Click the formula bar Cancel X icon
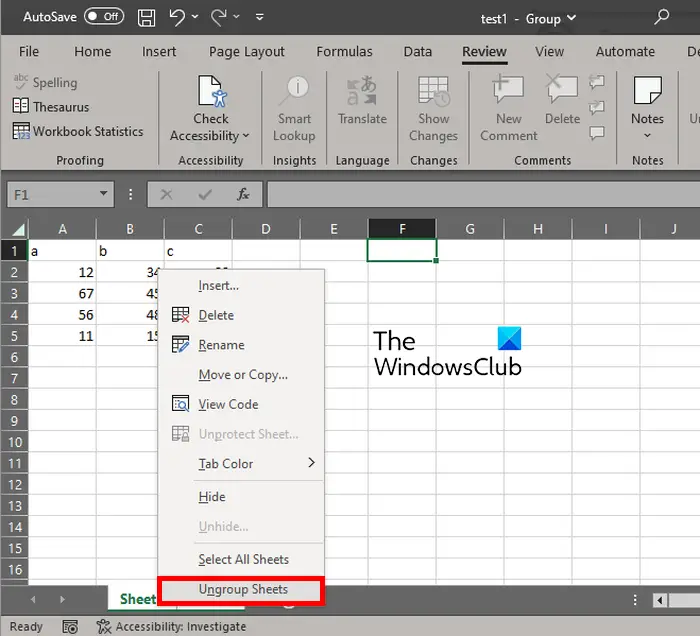This screenshot has height=636, width=700. (167, 194)
